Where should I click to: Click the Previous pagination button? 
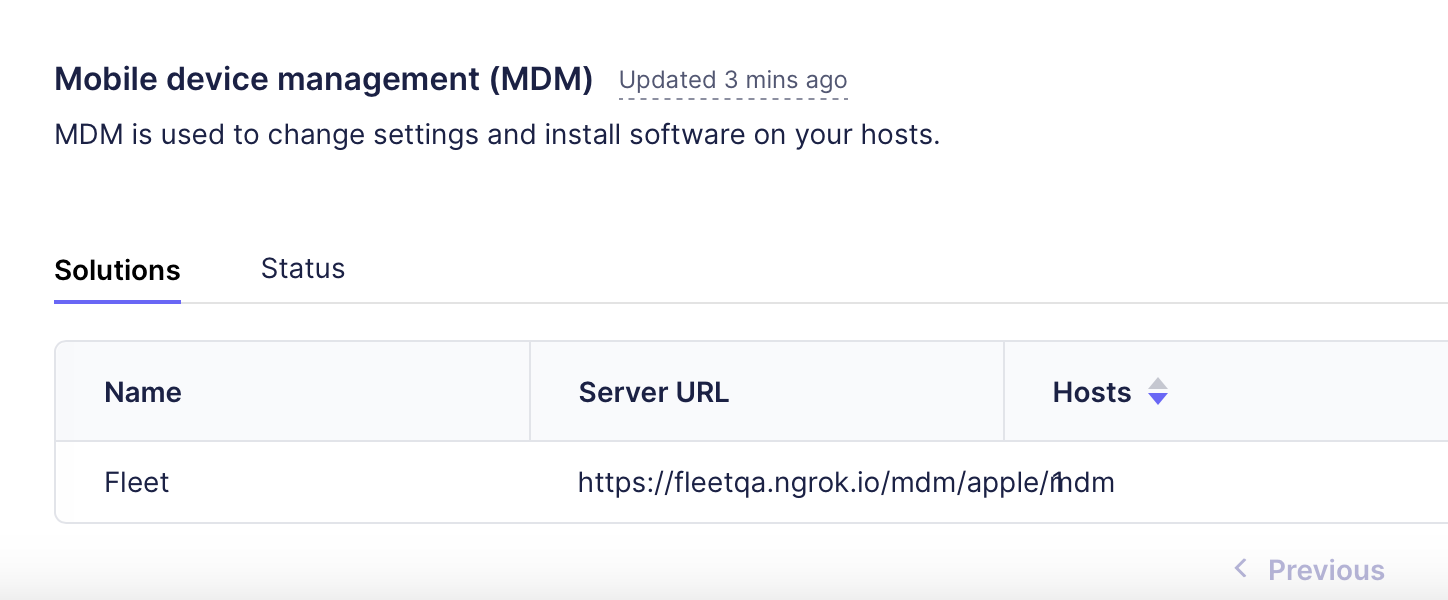point(1326,569)
